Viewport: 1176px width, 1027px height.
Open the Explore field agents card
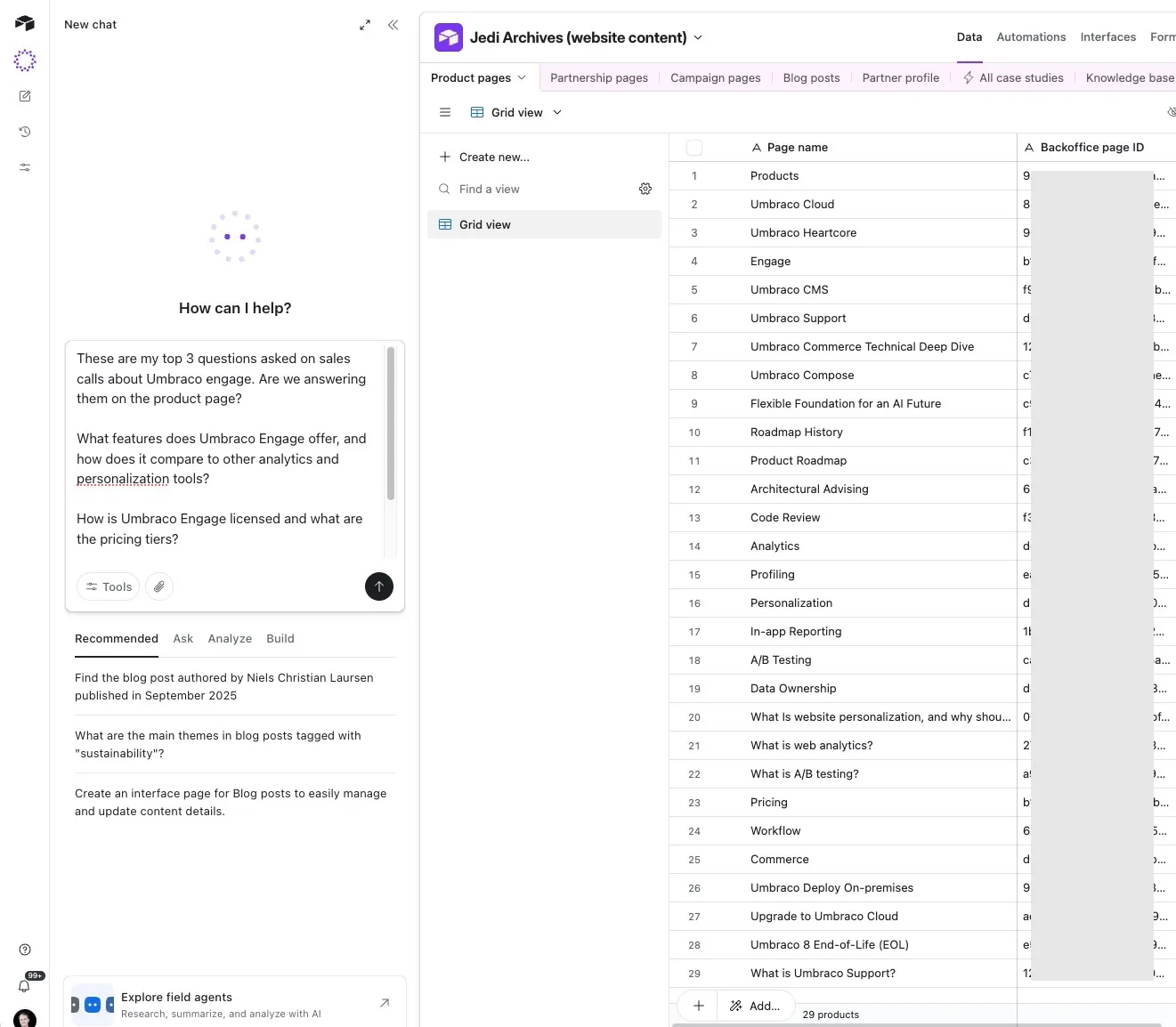point(234,1004)
